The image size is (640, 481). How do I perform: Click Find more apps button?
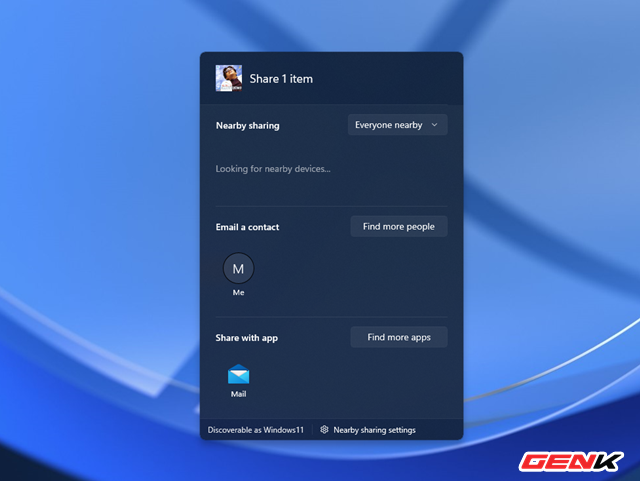coord(399,337)
